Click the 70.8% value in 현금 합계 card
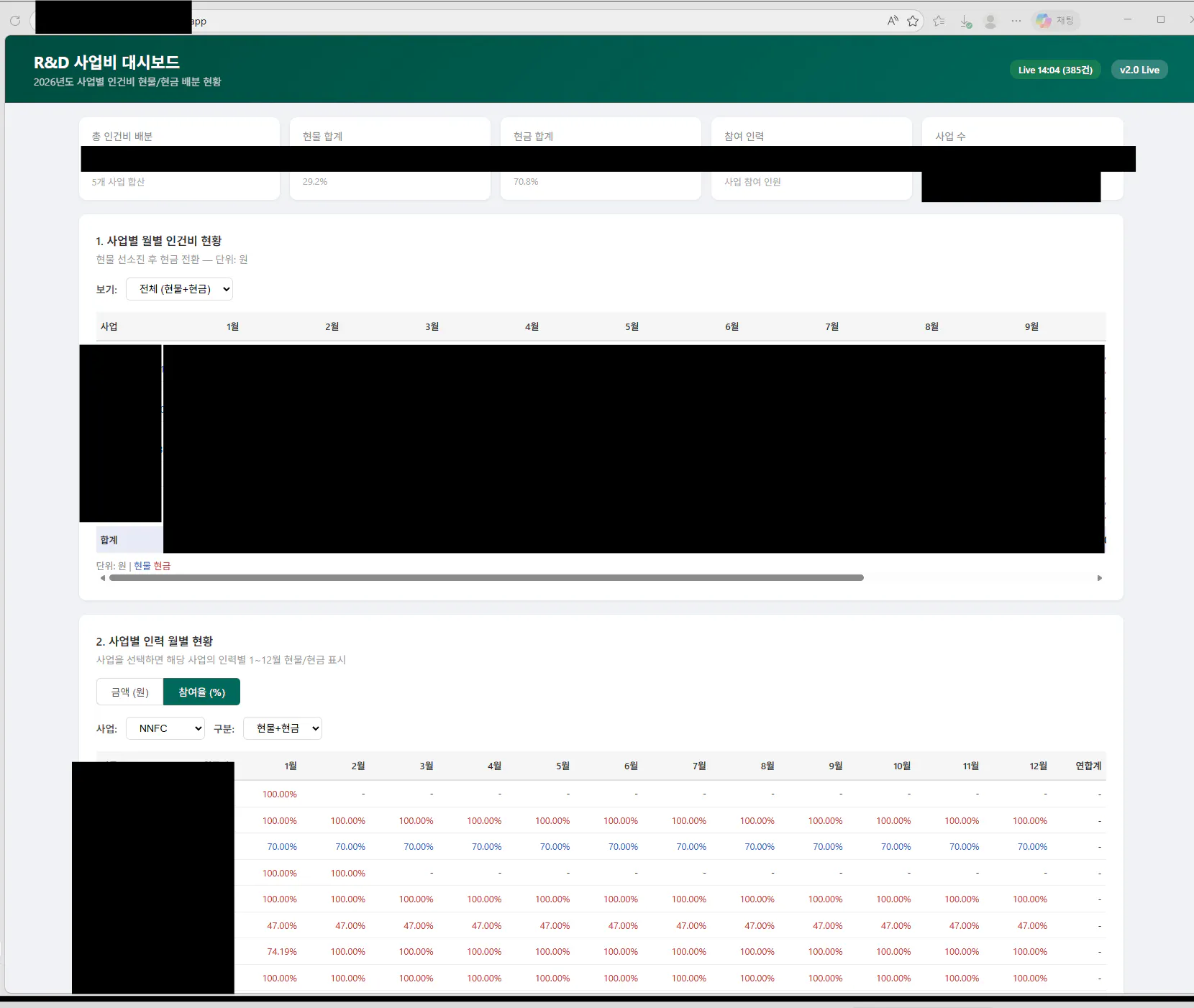The height and width of the screenshot is (1008, 1194). (526, 182)
